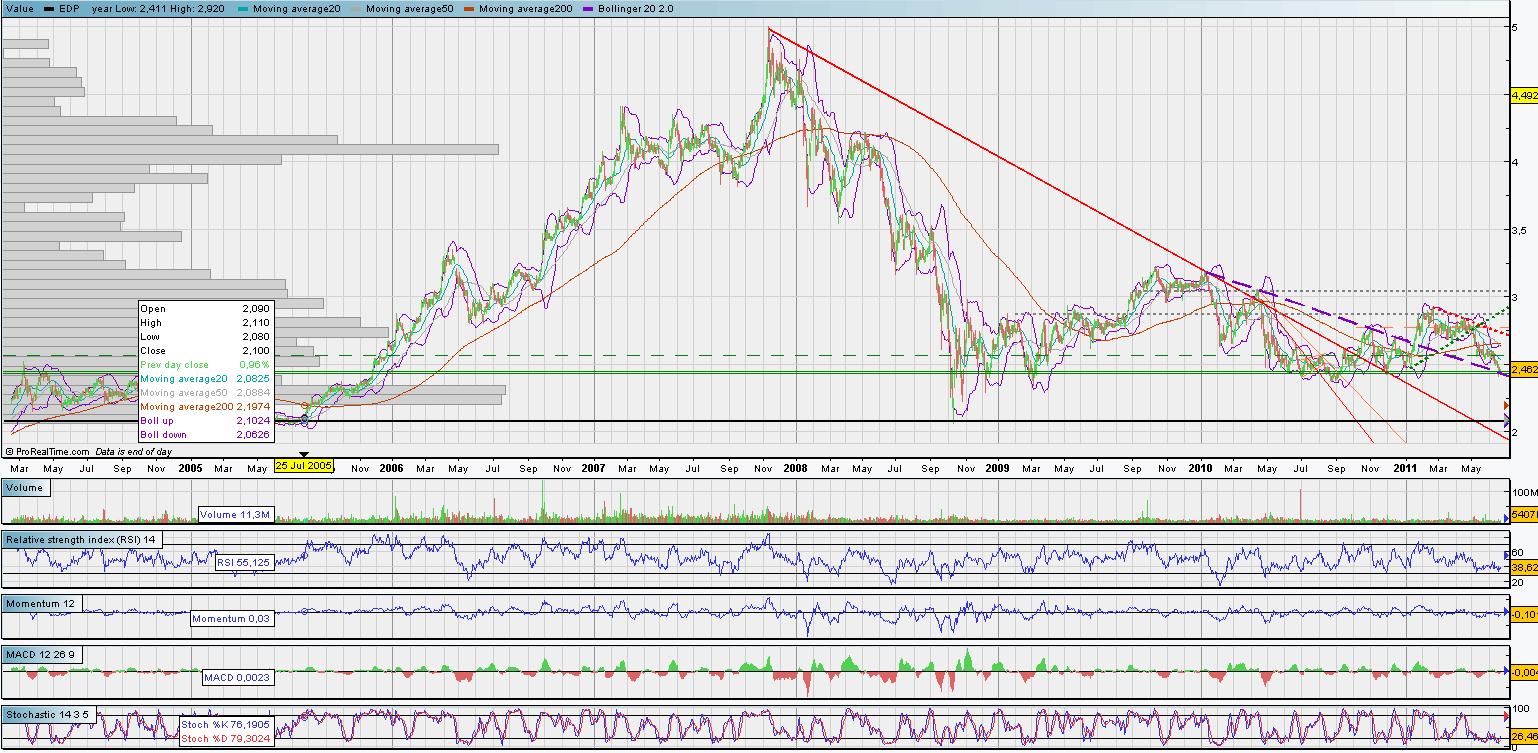Click Moving average20 2,0825 row in data box
Image resolution: width=1538 pixels, height=753 pixels.
pos(206,379)
